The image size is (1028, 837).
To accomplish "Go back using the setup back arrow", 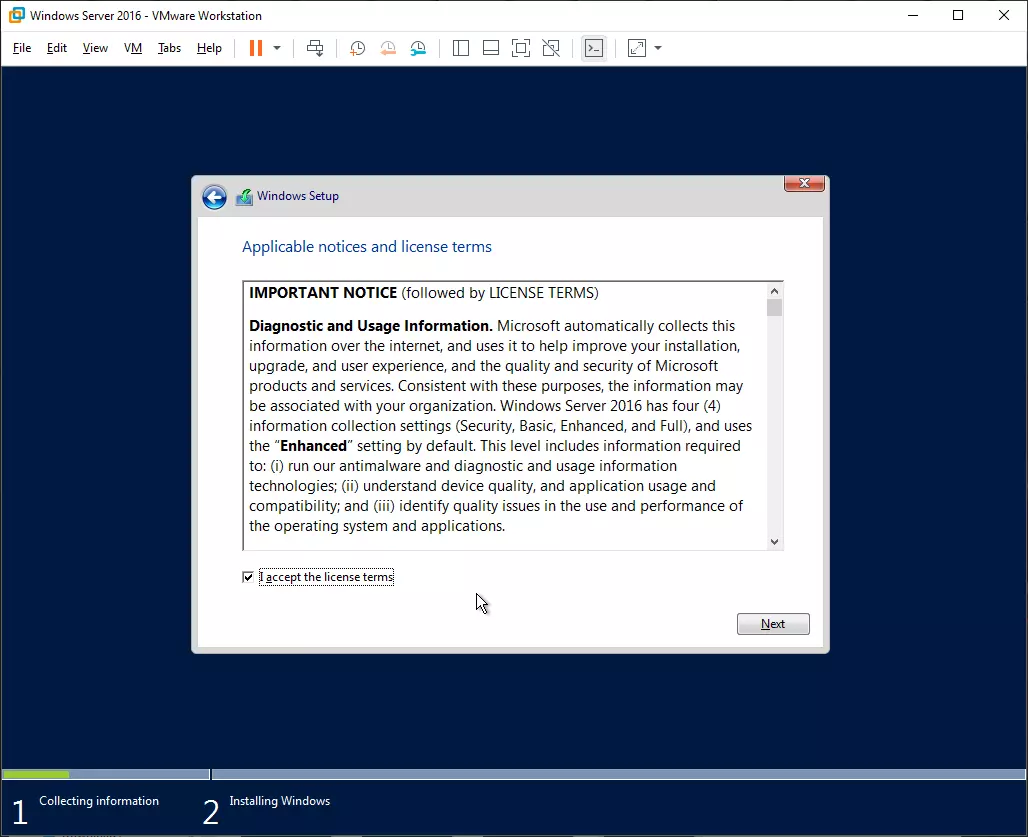I will pyautogui.click(x=214, y=197).
